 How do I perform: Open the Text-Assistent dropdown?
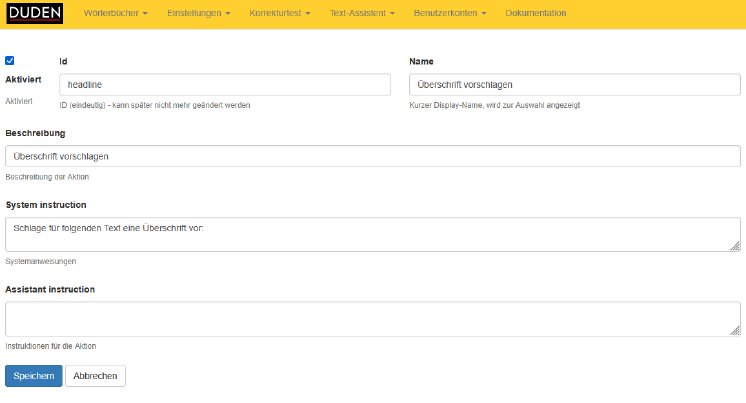pos(362,13)
